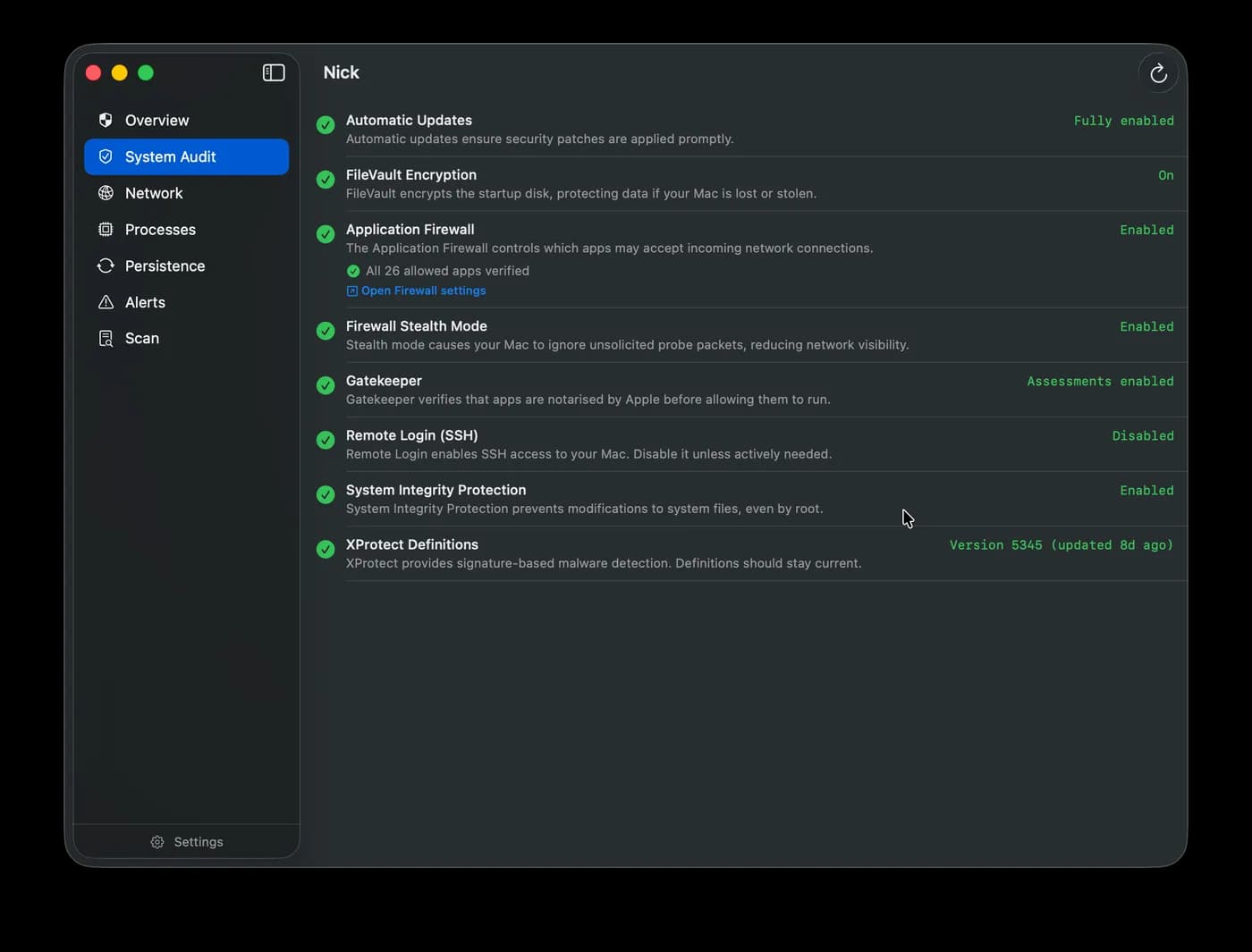Image resolution: width=1252 pixels, height=952 pixels.
Task: Click the Scan document icon
Action: 106,338
